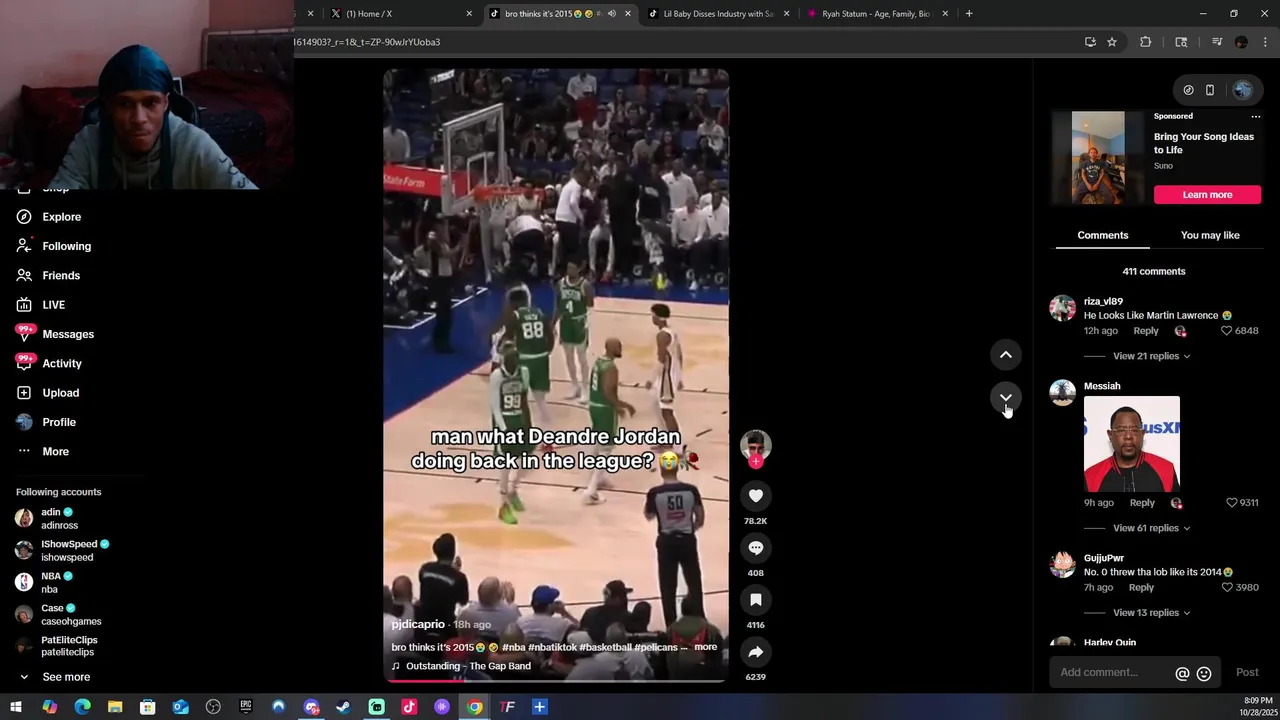Like riza_vl89's comment with 6848 likes
The height and width of the screenshot is (720, 1280).
1227,331
